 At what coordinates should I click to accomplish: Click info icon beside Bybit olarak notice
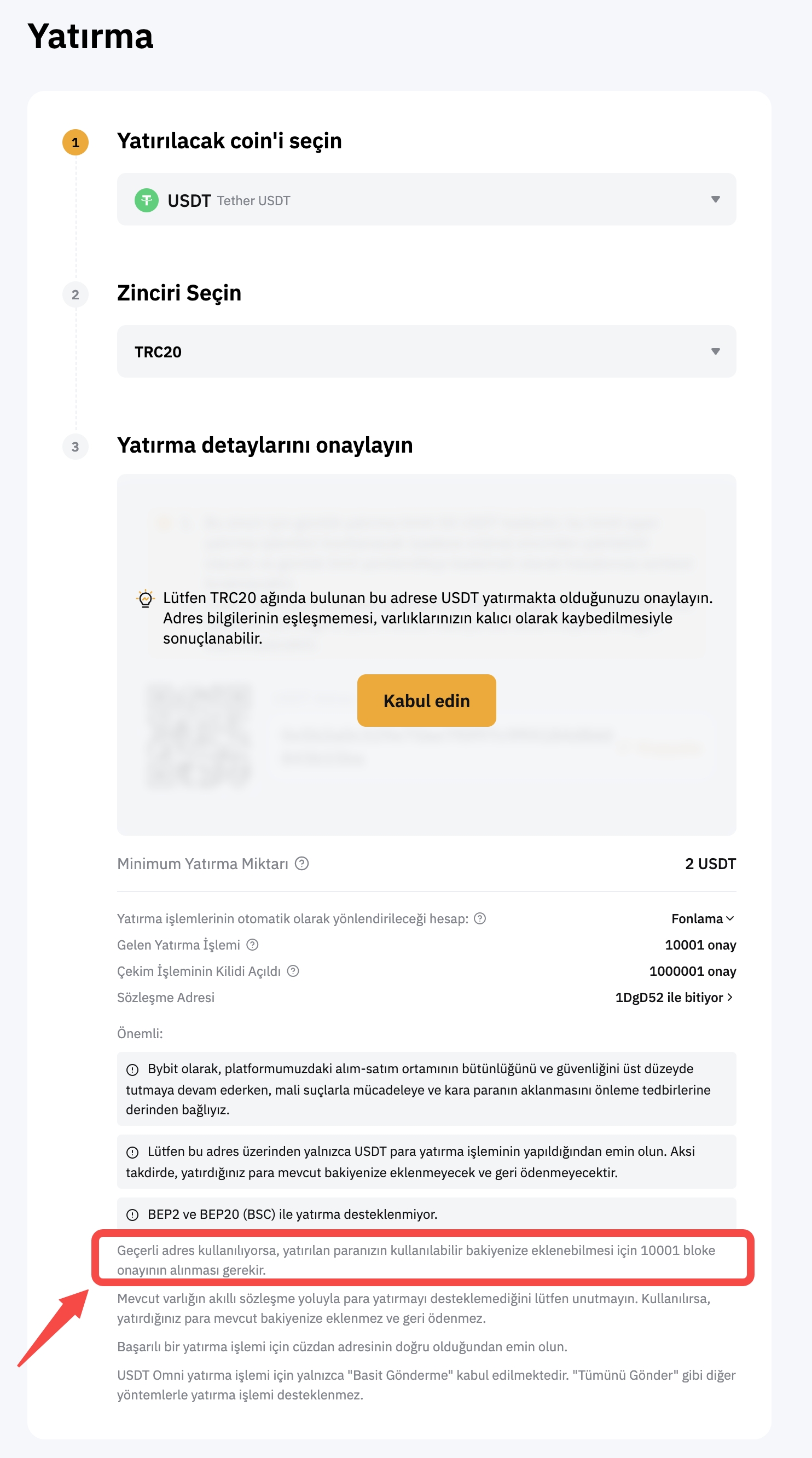132,1069
